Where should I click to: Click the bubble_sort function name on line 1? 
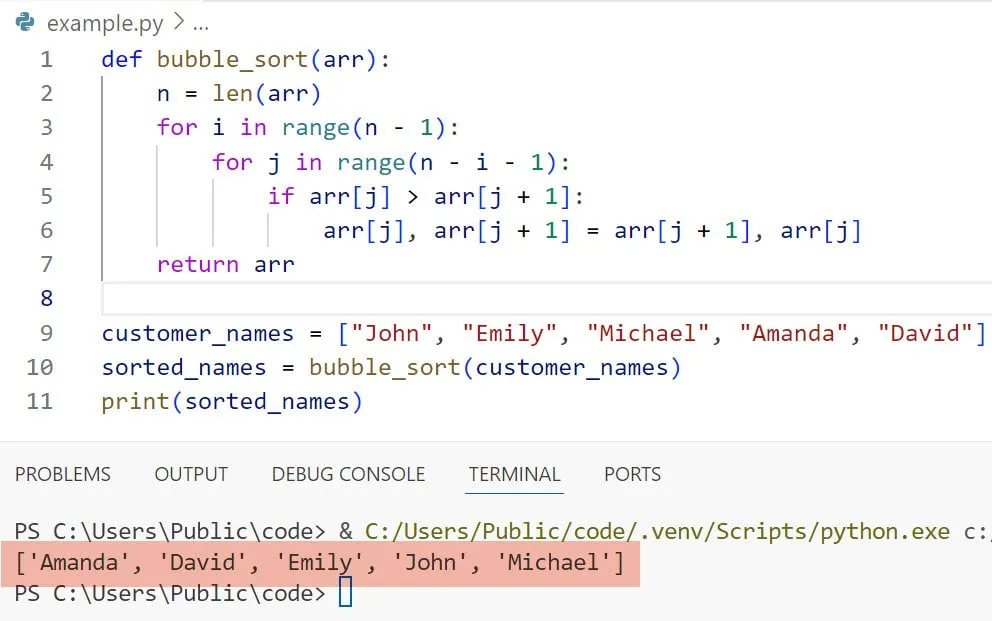(x=232, y=59)
